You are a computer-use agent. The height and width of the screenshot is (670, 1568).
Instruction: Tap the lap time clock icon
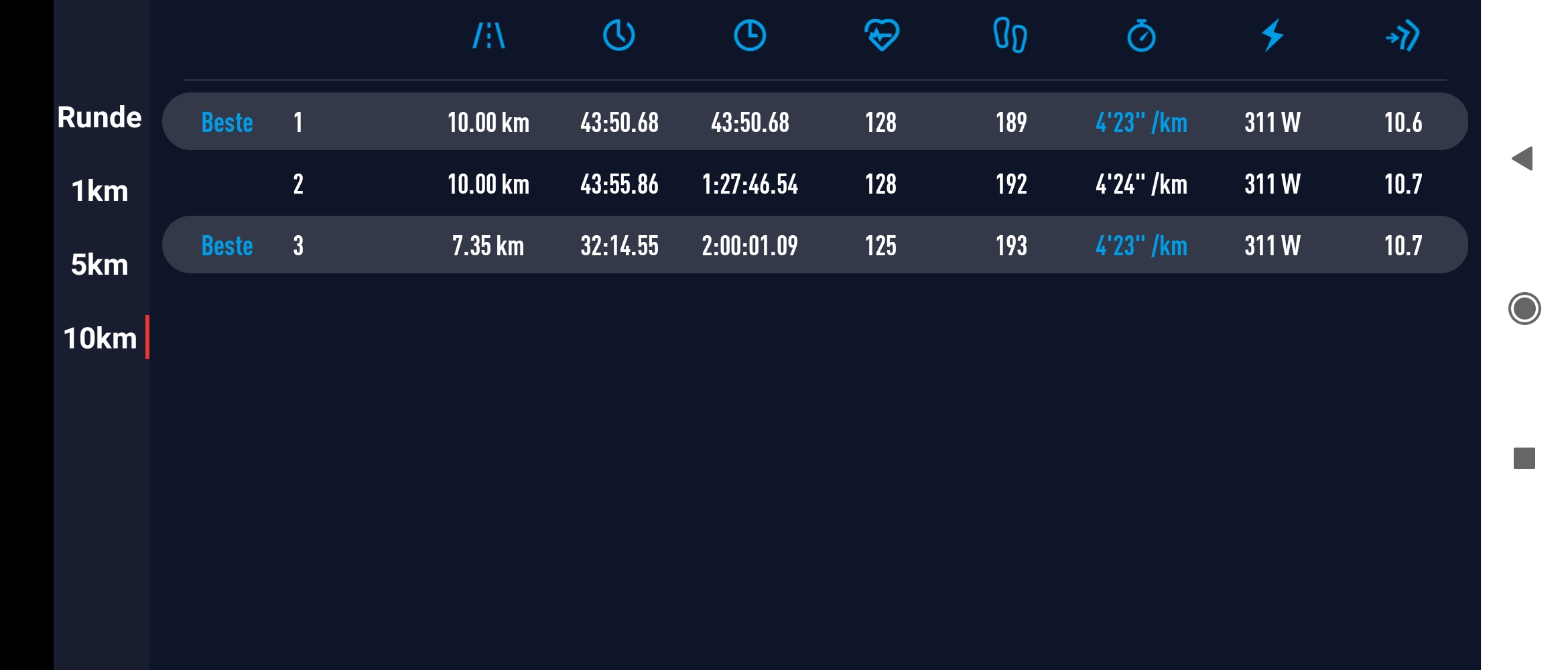[x=618, y=36]
